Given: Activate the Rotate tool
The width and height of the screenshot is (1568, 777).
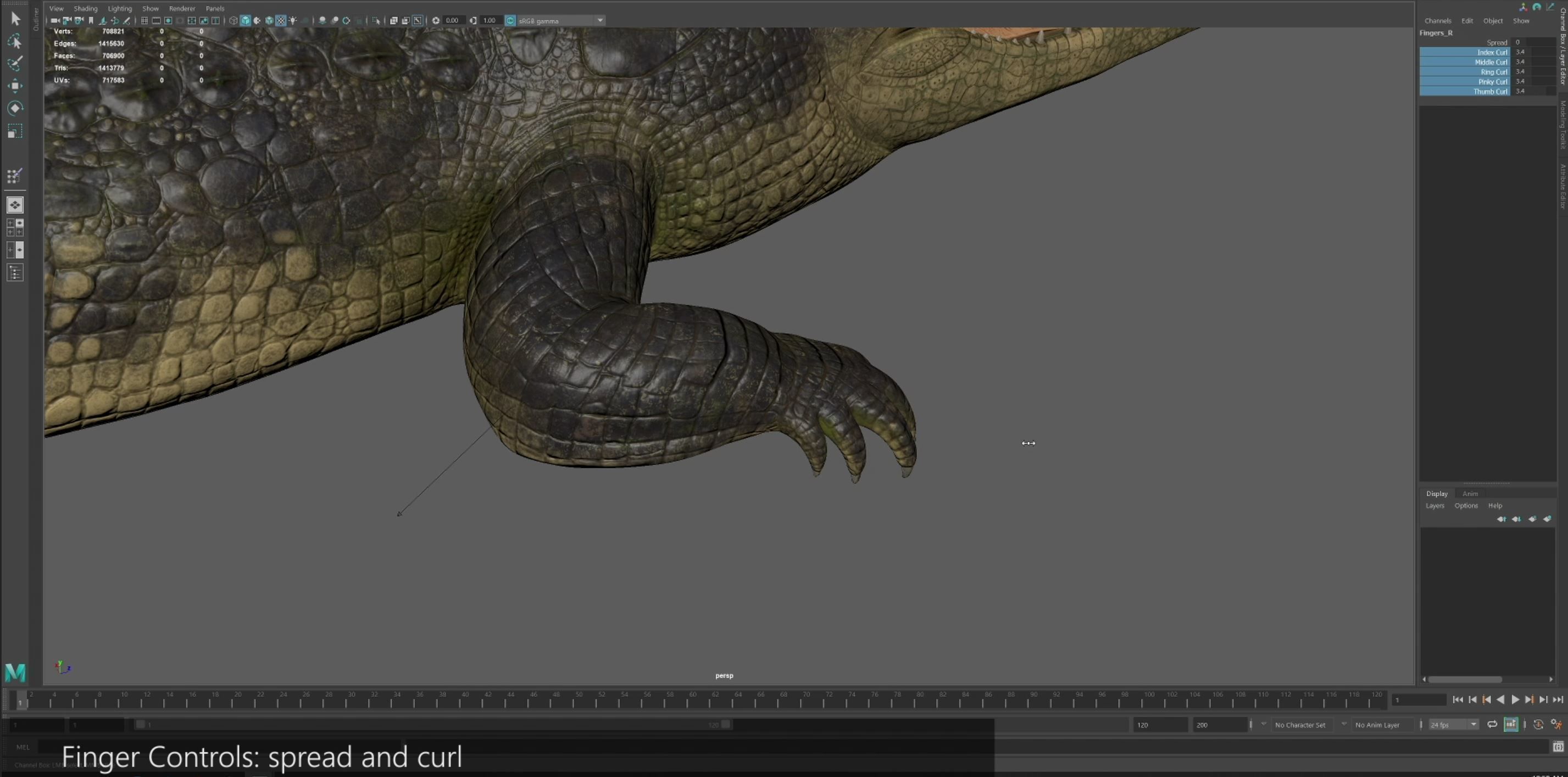Looking at the screenshot, I should click(15, 108).
